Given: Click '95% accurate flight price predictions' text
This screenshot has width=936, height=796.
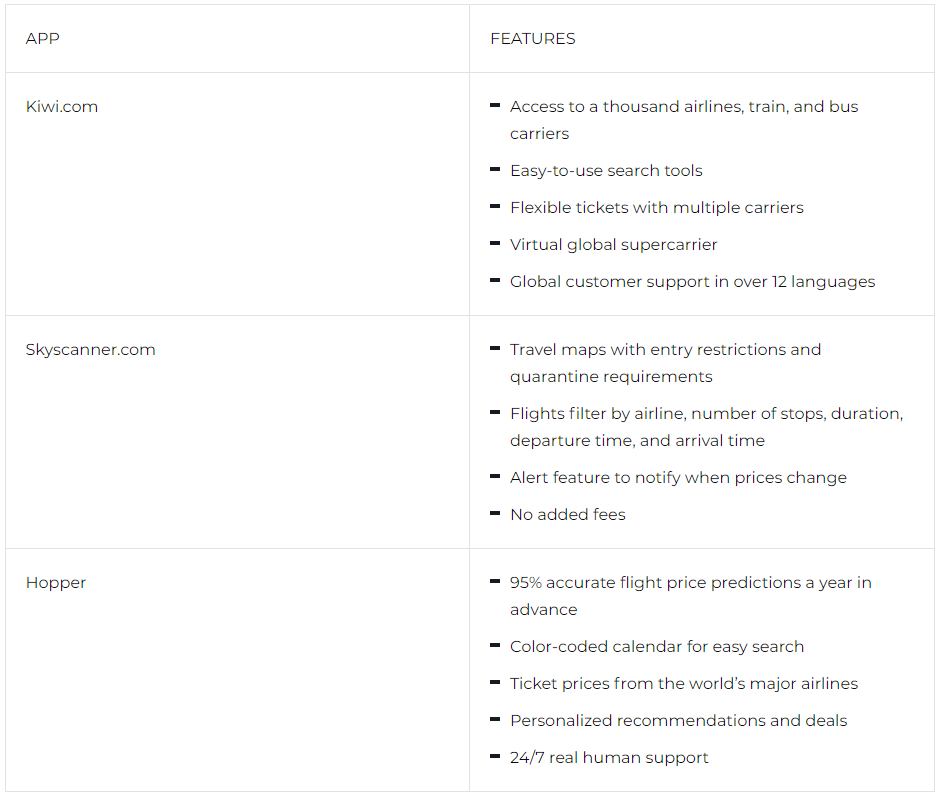Looking at the screenshot, I should 691,596.
